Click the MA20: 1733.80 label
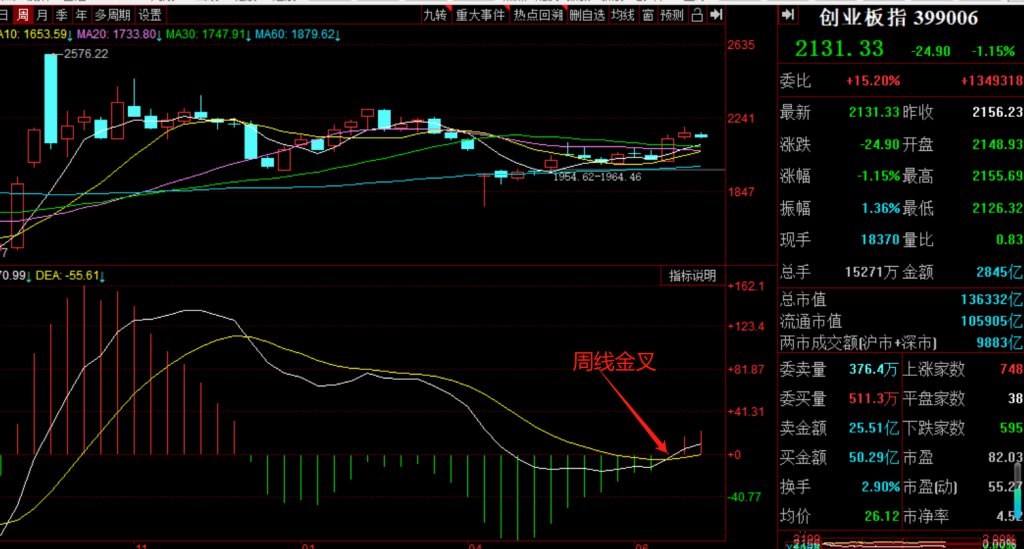Image resolution: width=1024 pixels, height=549 pixels. (116, 35)
